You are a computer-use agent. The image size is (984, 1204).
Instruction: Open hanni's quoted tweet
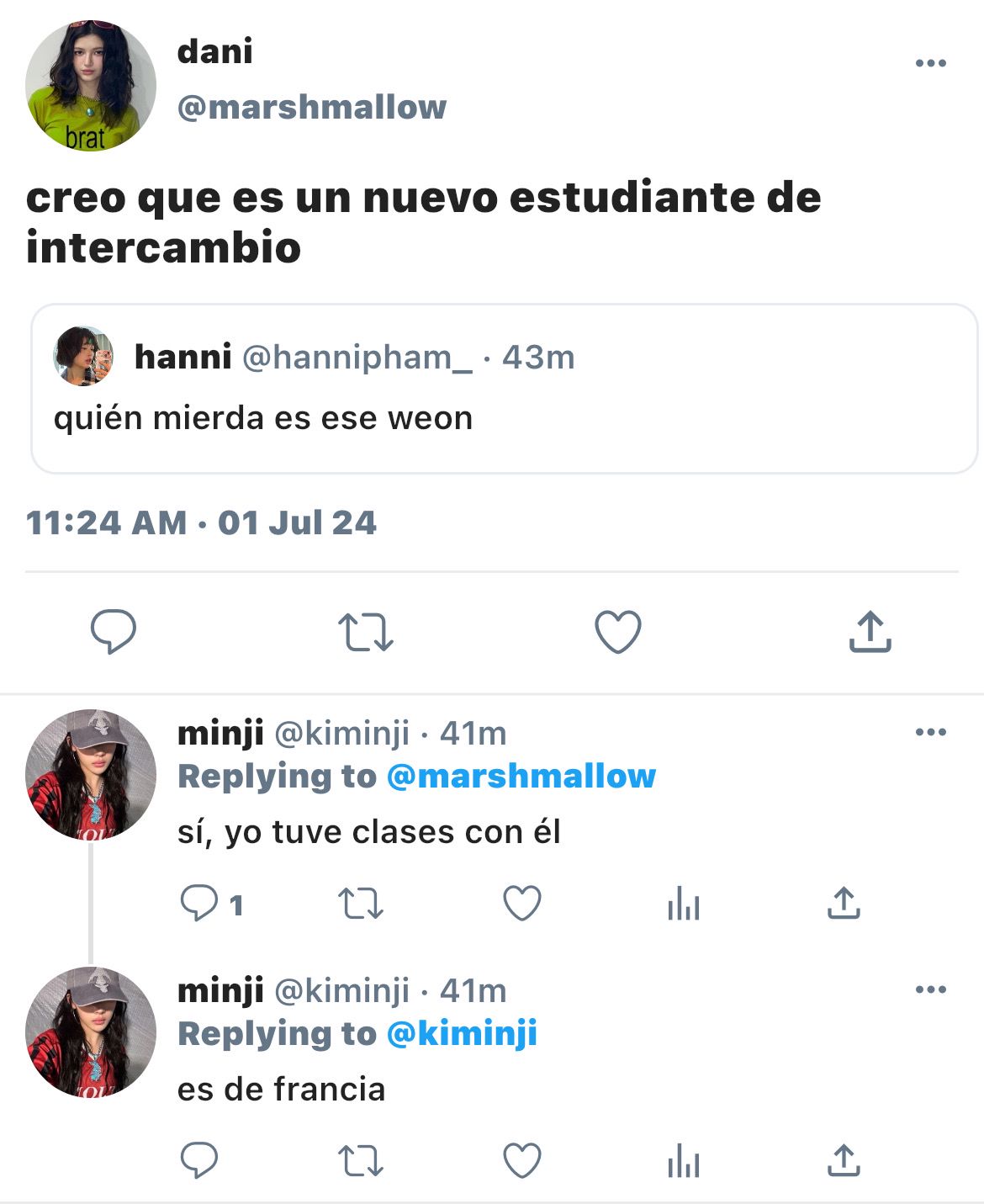(504, 389)
